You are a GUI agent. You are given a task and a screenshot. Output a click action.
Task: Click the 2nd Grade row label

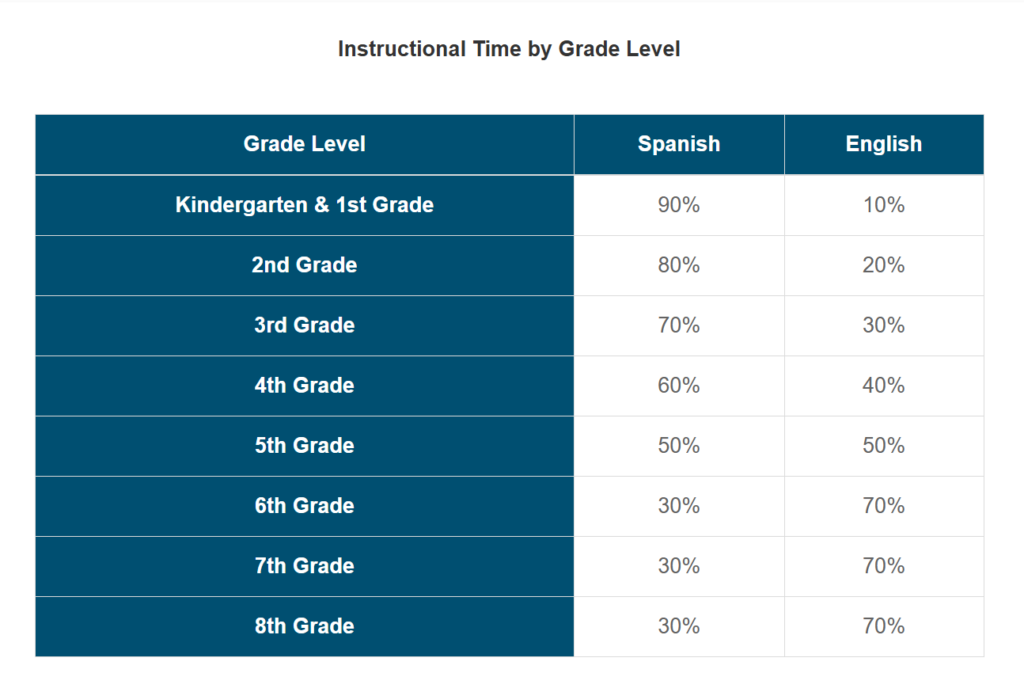coord(304,265)
